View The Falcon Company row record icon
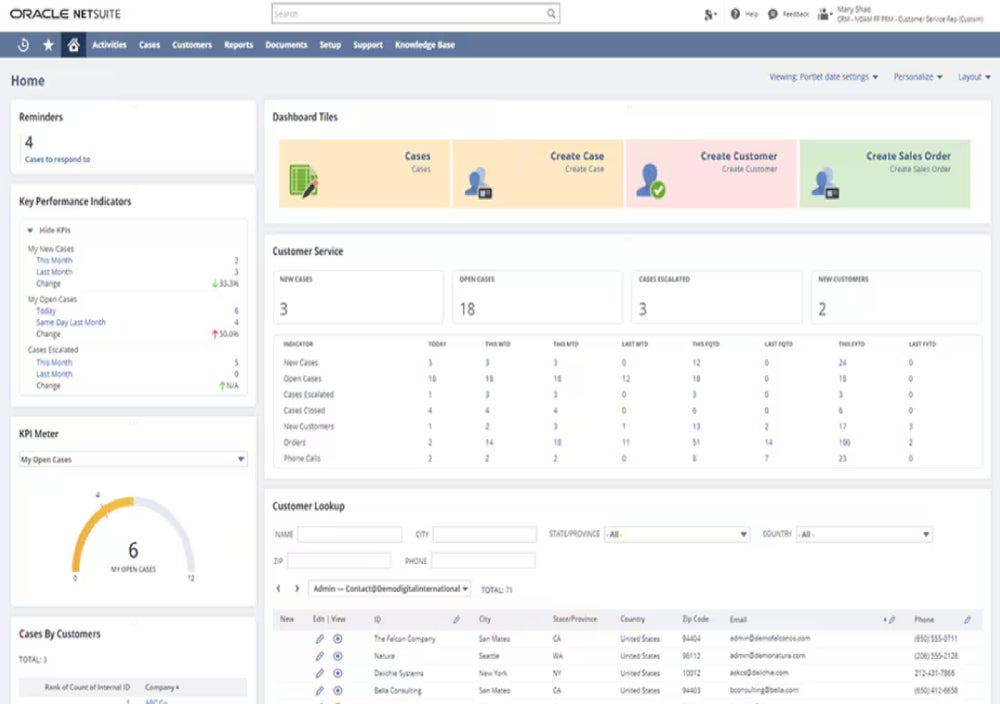Viewport: 1000px width, 704px height. (x=338, y=639)
